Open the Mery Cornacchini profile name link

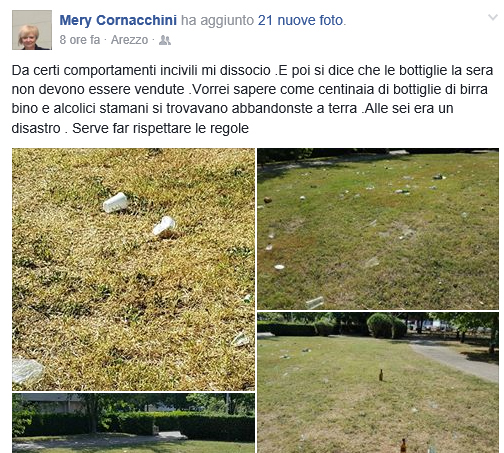118,20
